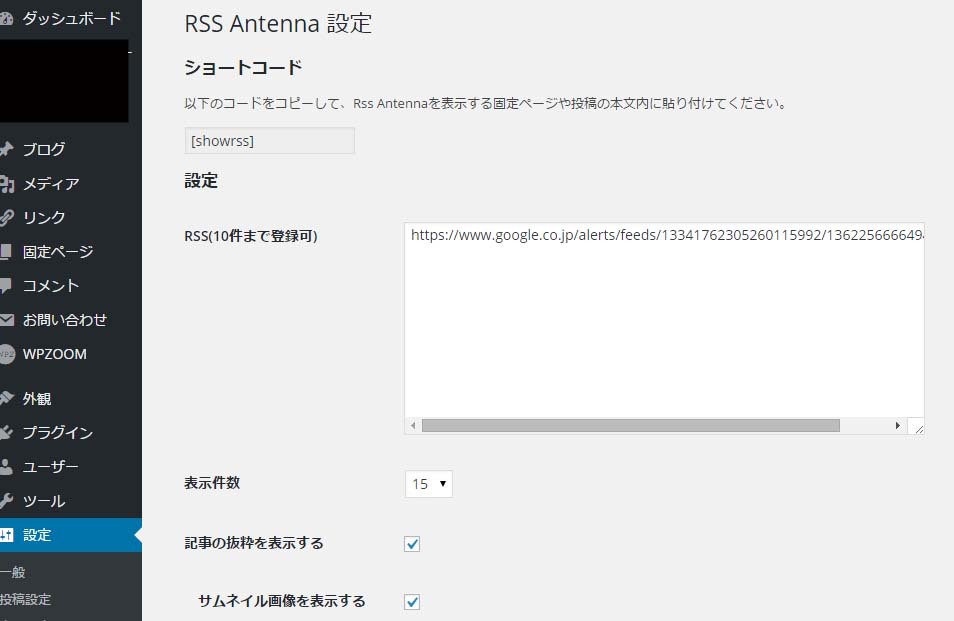Click the paintbrush icon beside 外観
The height and width of the screenshot is (621, 954).
6,398
